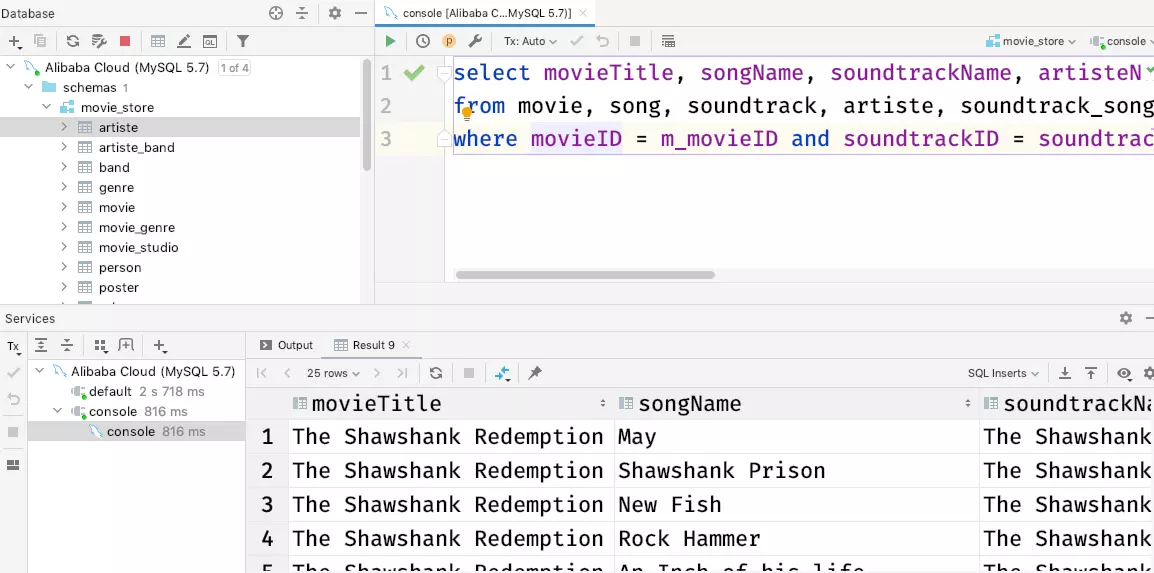
Task: Toggle in-editor results layout icon
Action: pos(669,41)
